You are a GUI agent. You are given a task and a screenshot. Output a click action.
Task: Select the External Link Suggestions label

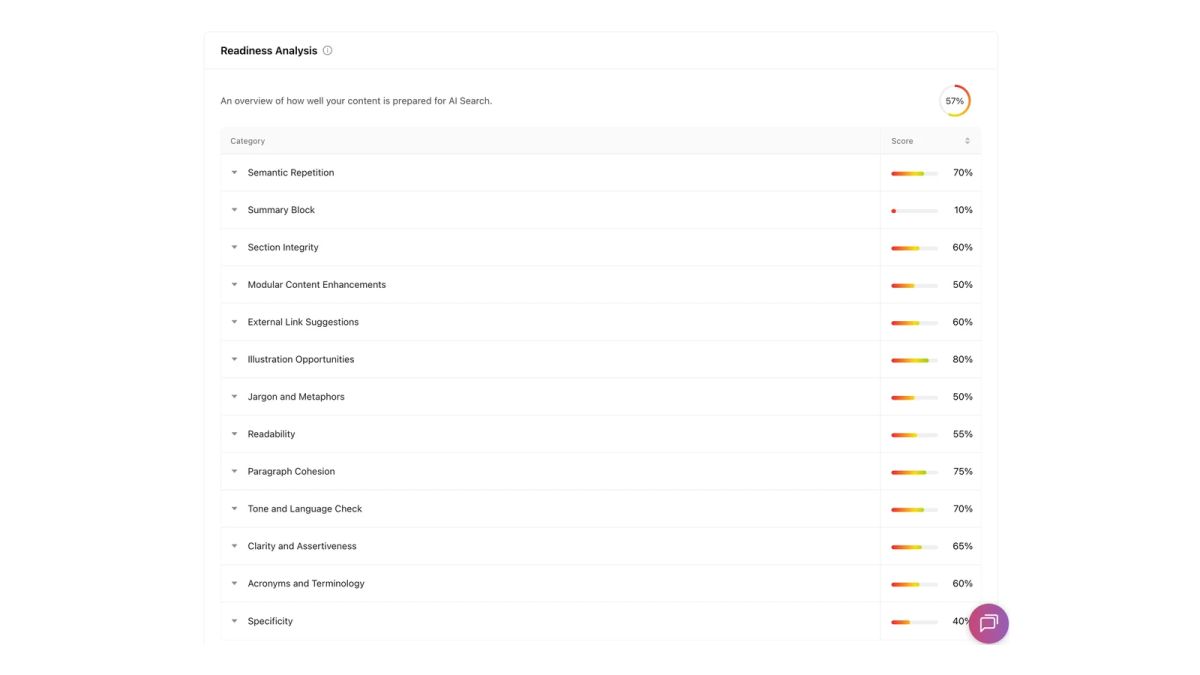[303, 322]
